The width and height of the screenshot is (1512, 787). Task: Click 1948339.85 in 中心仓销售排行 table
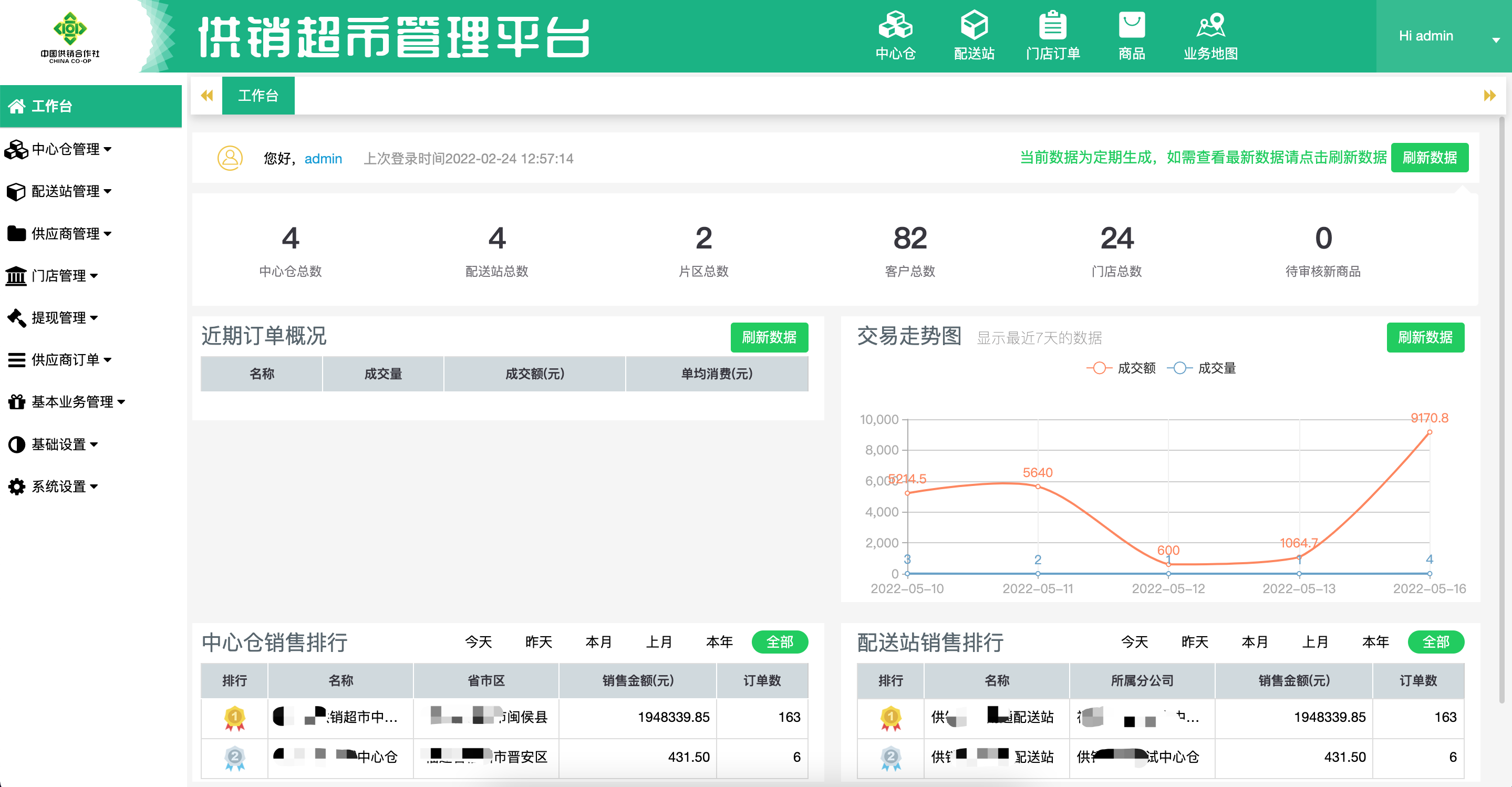(x=673, y=717)
